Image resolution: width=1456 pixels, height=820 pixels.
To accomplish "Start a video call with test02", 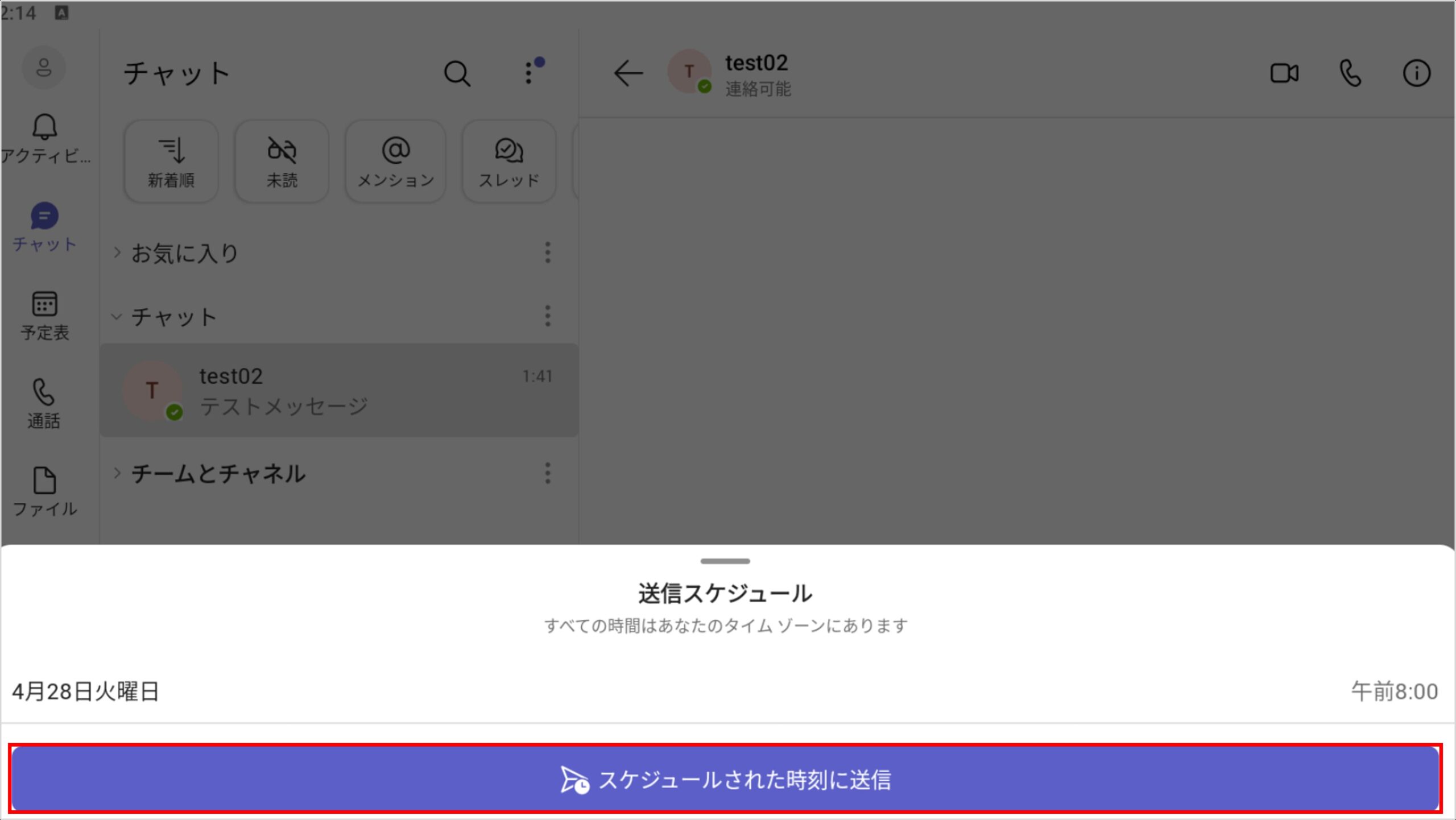I will [1284, 73].
